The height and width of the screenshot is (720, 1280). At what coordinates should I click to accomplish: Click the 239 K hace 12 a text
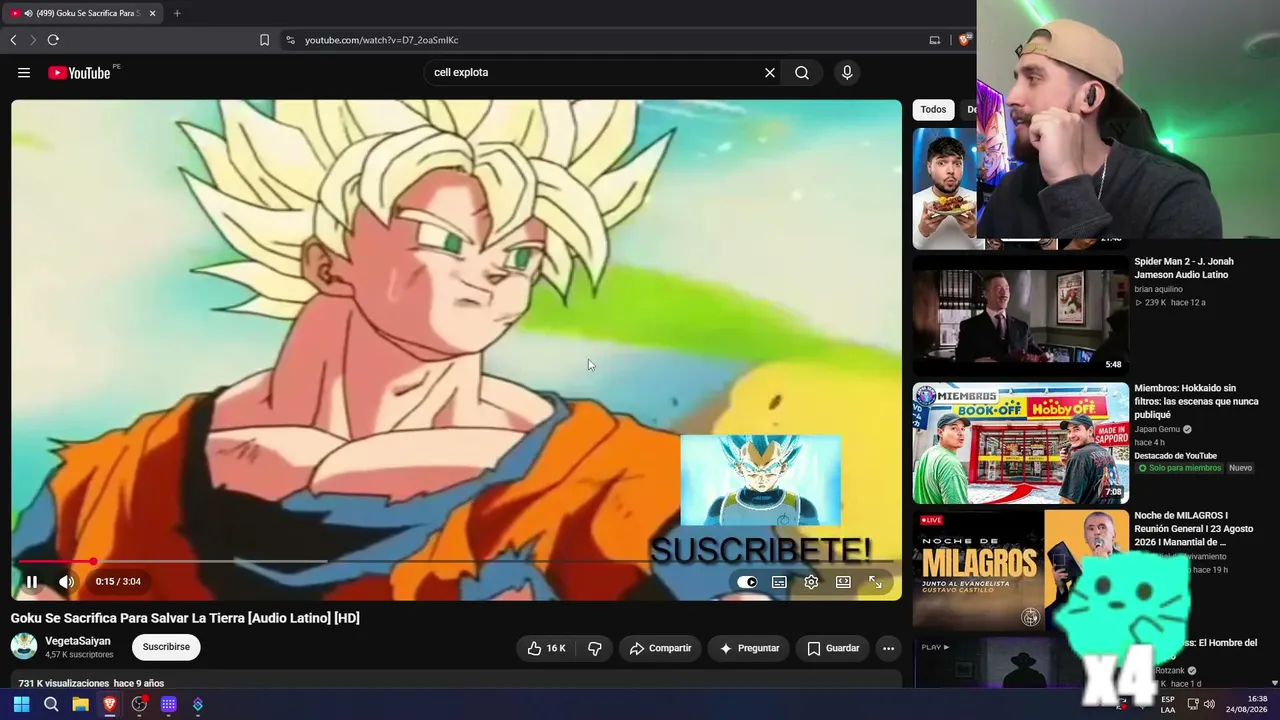coord(1169,302)
